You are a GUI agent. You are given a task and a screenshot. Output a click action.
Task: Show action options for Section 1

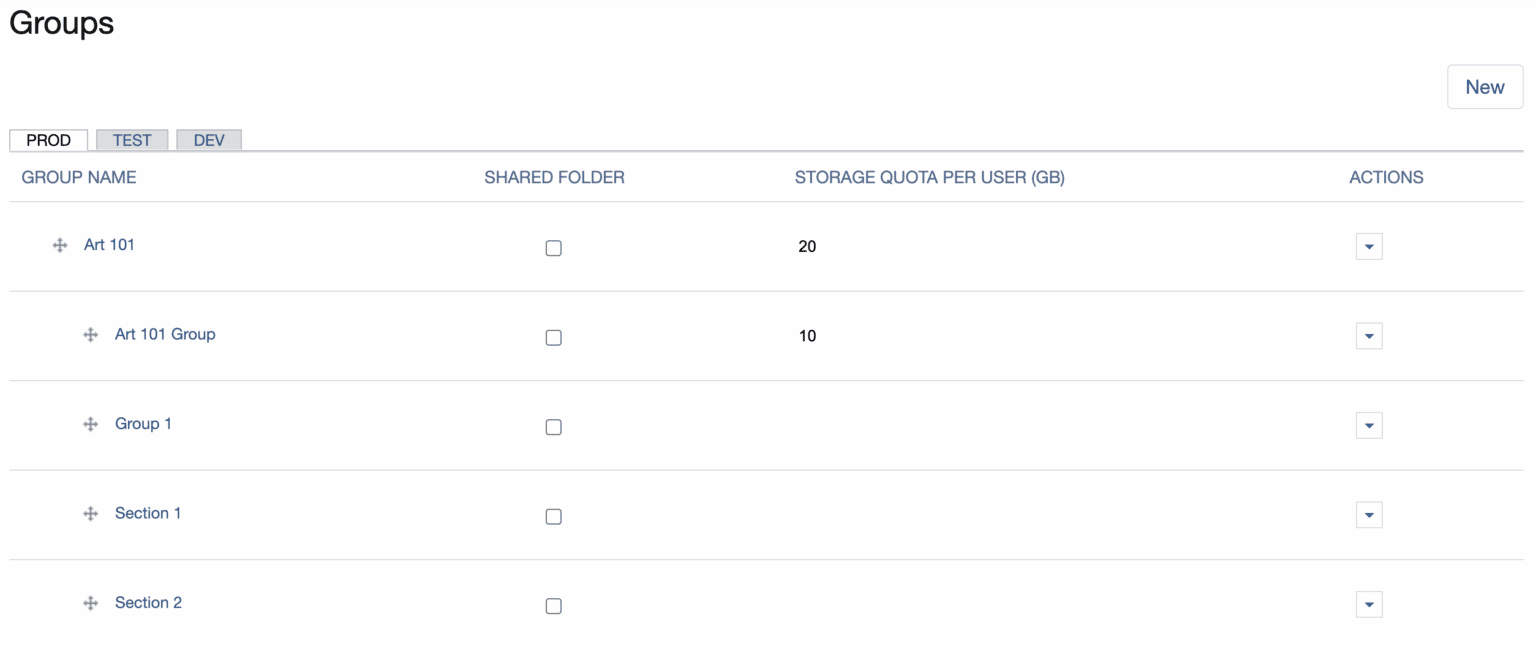[x=1369, y=515]
